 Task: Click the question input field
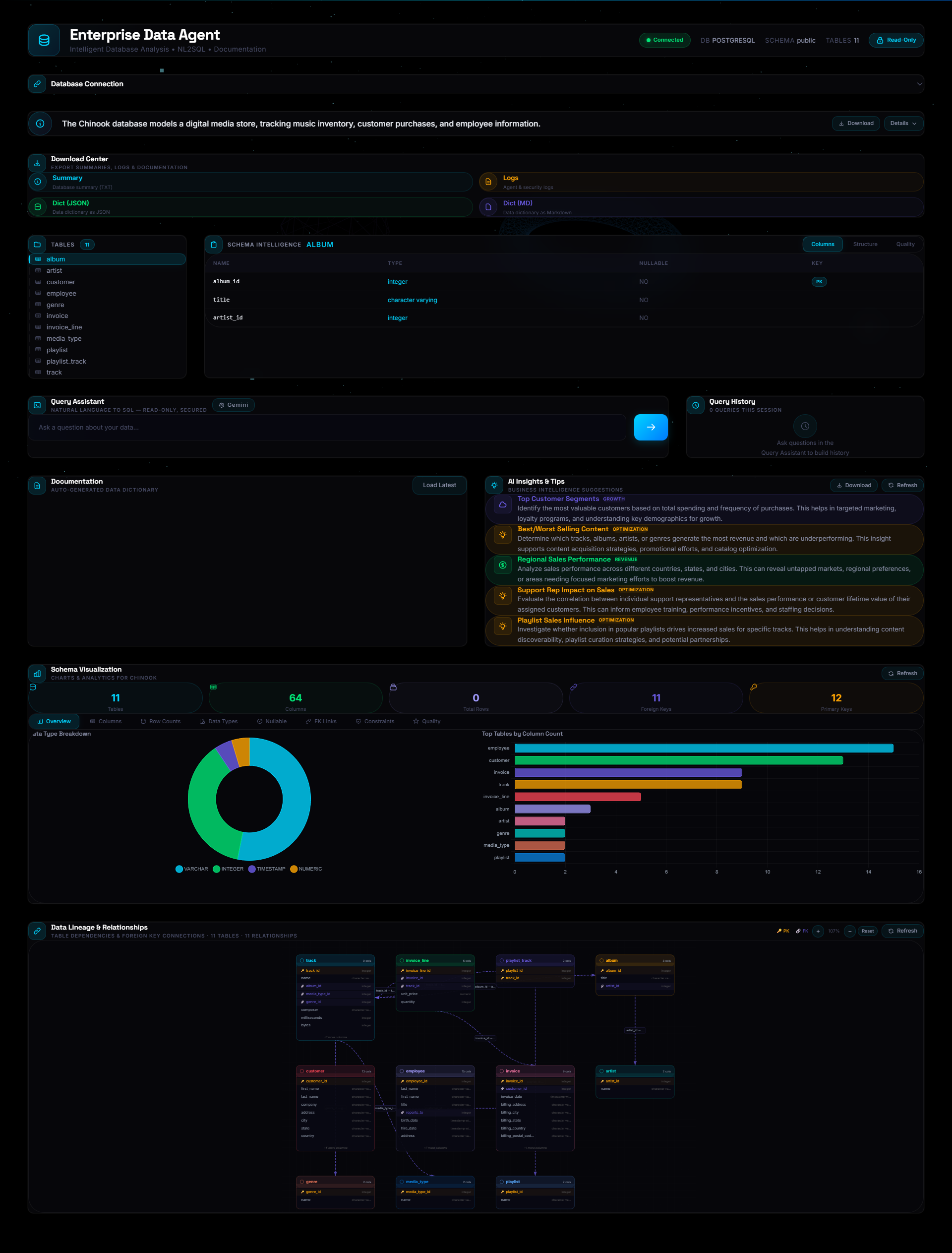327,428
